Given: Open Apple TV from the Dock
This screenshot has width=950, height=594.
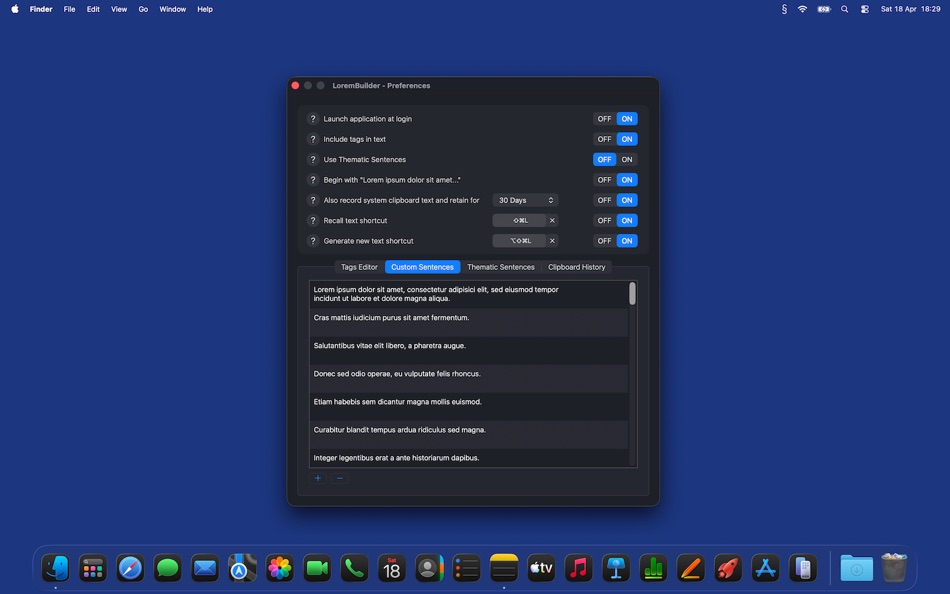Looking at the screenshot, I should tap(541, 569).
